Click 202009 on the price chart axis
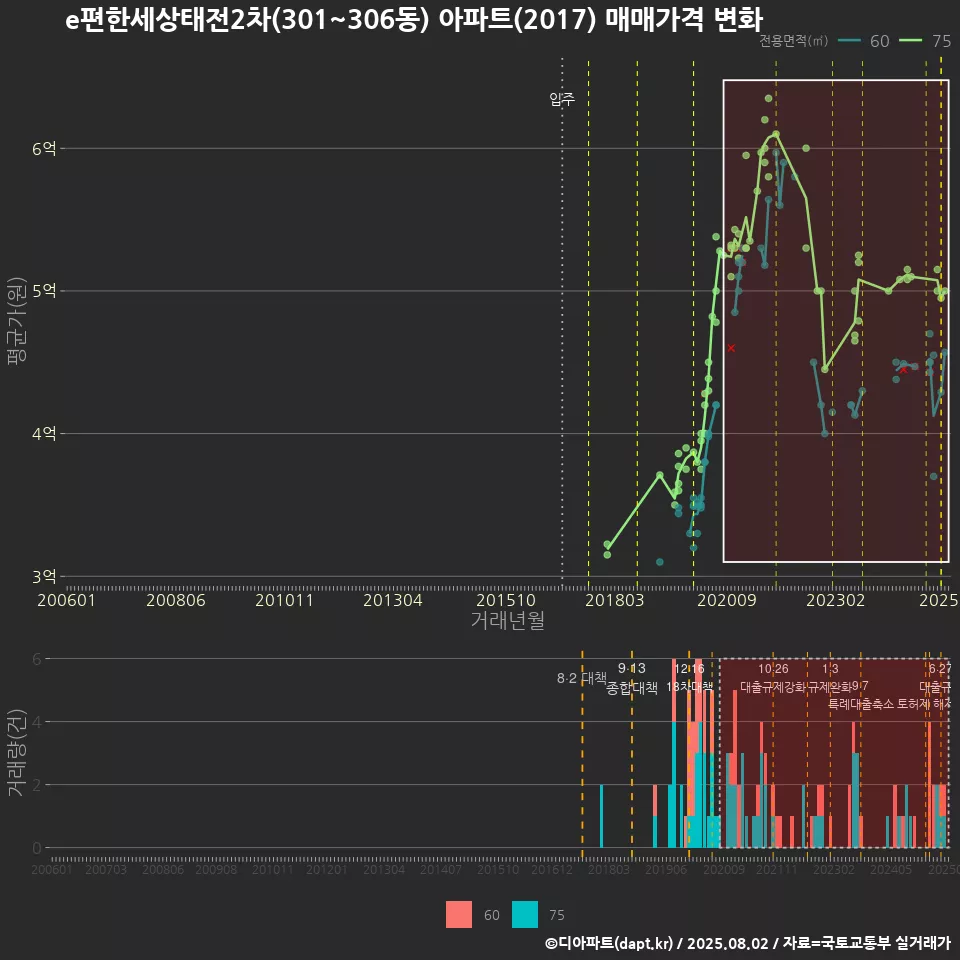 [727, 600]
